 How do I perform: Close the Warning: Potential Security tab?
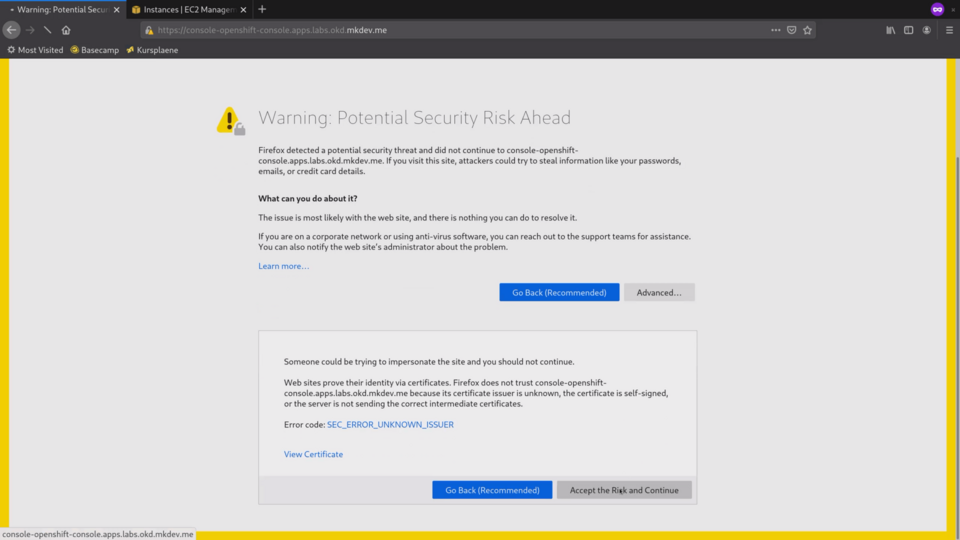[116, 10]
